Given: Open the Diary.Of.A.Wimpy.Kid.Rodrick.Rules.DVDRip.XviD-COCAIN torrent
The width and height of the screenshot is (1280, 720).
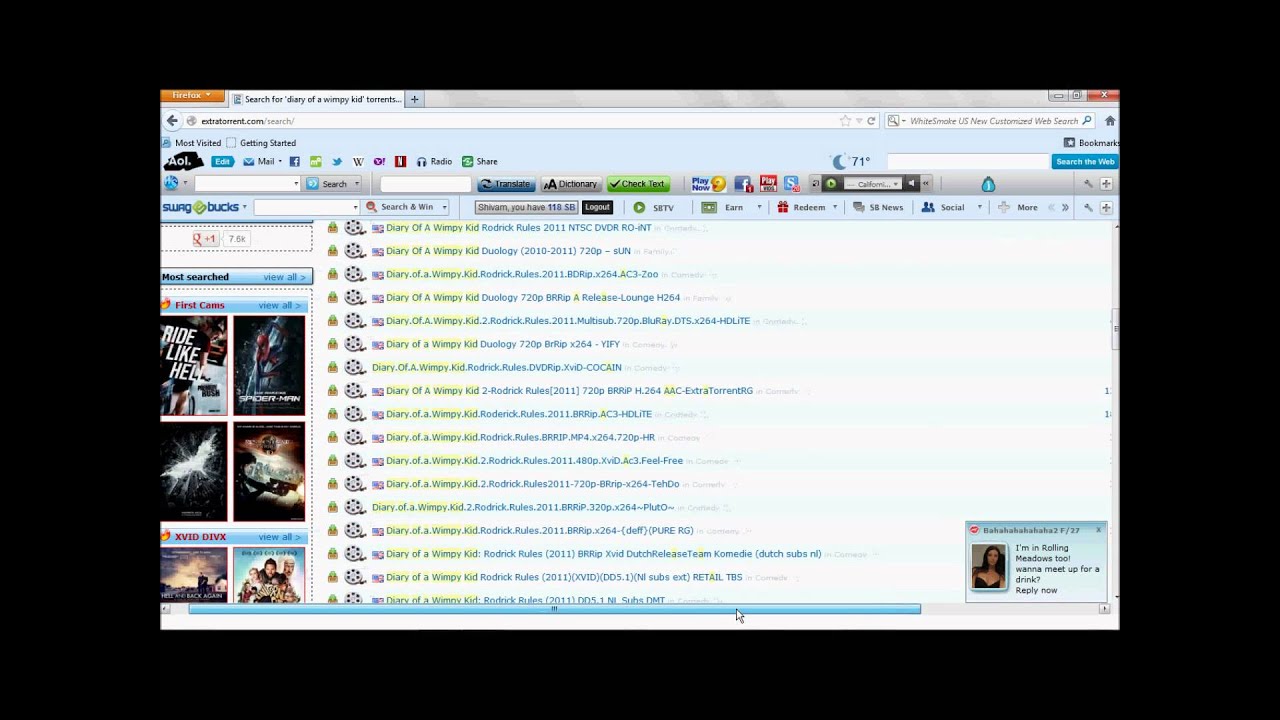Looking at the screenshot, I should click(496, 367).
